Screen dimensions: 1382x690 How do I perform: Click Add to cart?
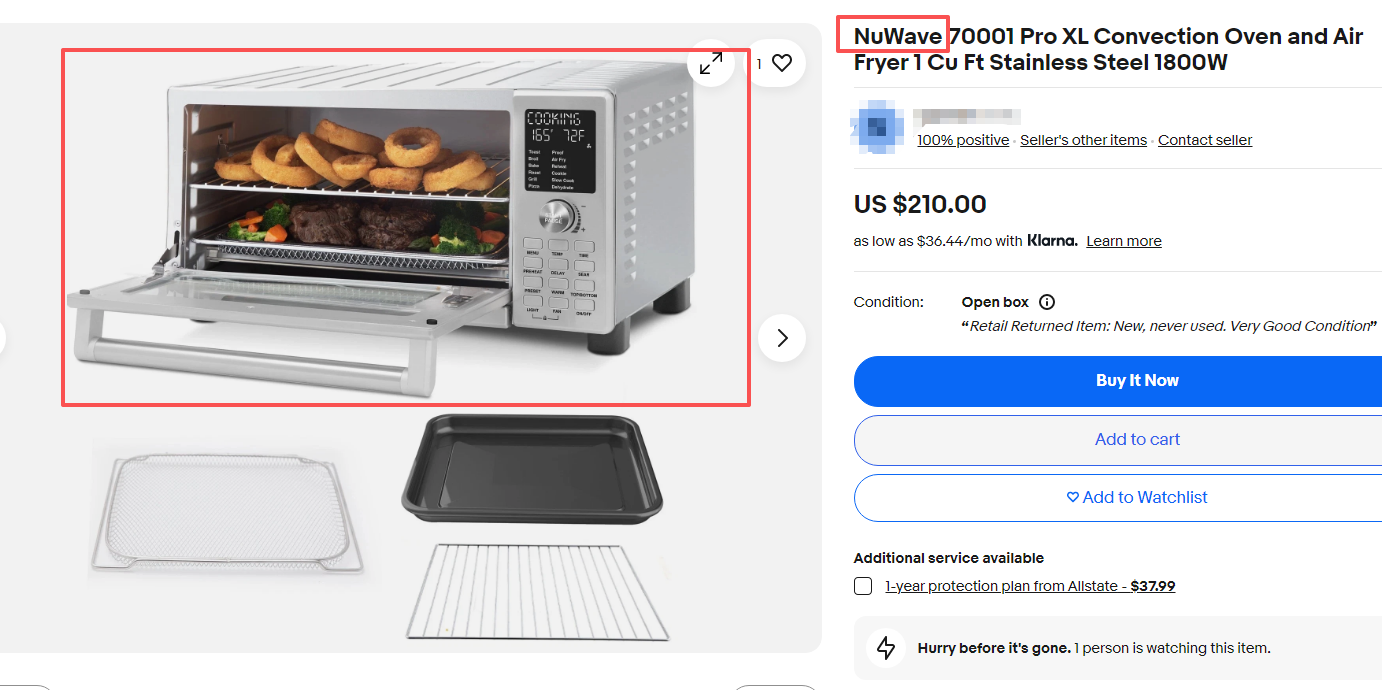[x=1118, y=440]
